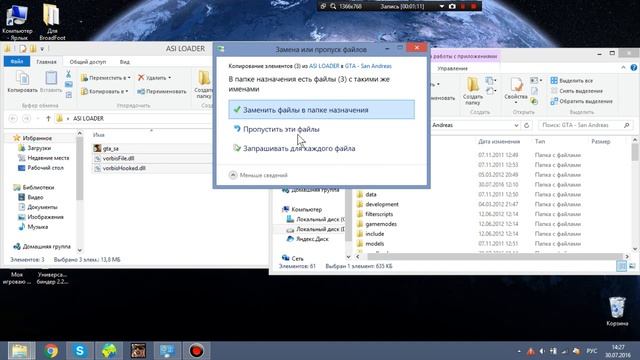Viewport: 640px width, 360px height.
Task: Select the gta_sa file
Action: [111, 149]
